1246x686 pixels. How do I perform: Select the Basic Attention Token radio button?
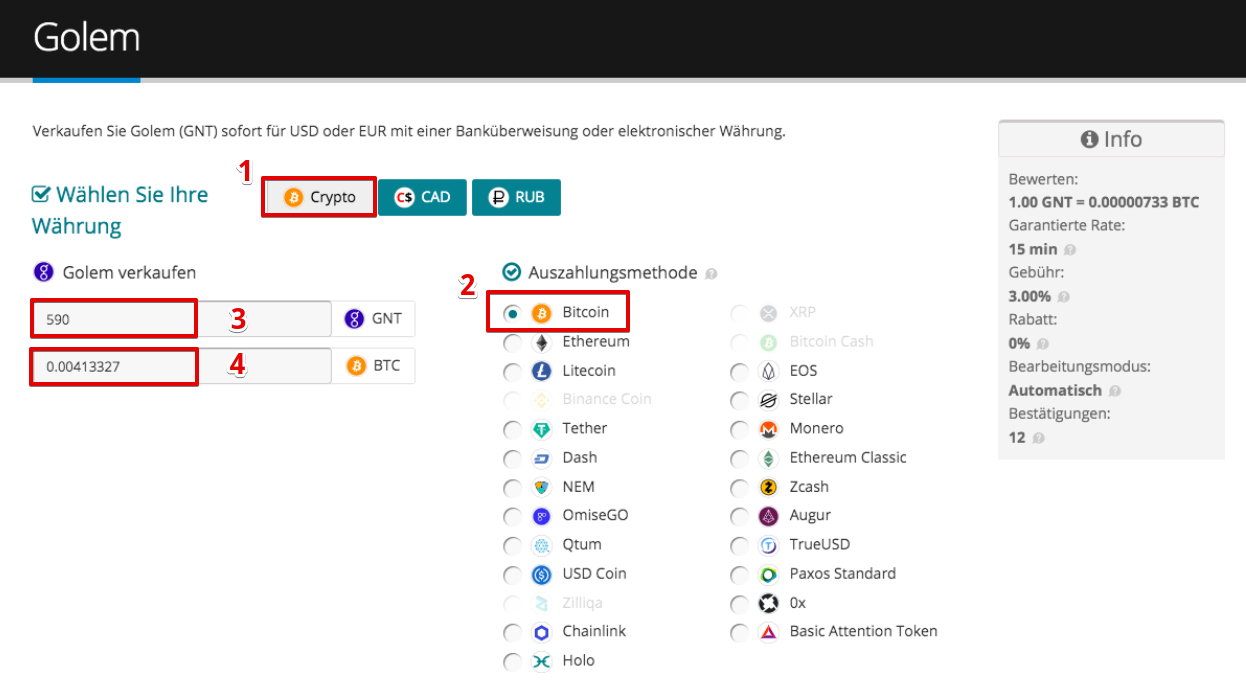click(x=739, y=632)
